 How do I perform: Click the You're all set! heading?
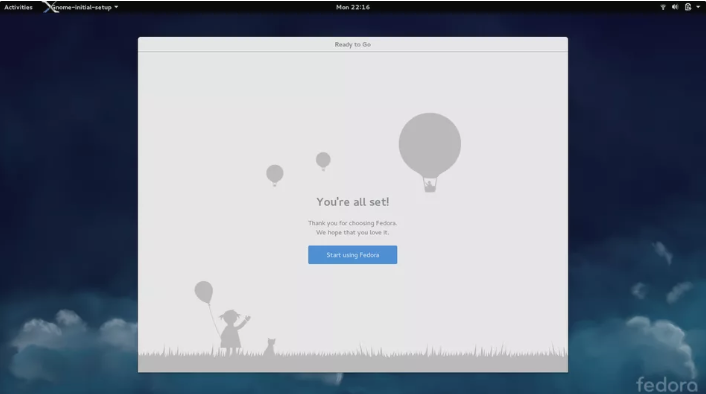pos(353,202)
